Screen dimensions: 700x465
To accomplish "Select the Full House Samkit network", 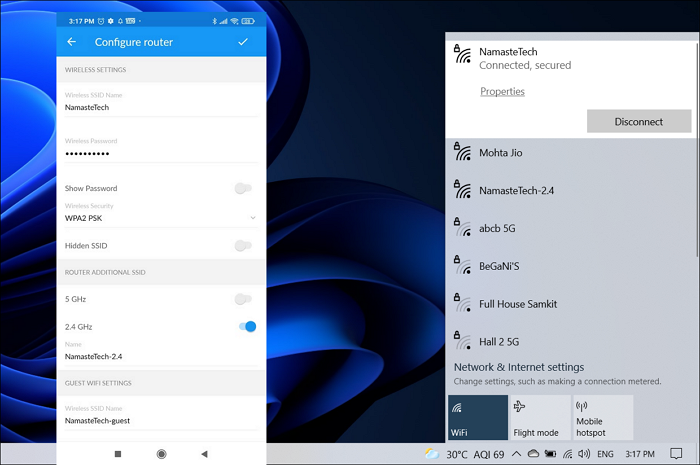I will pos(571,304).
